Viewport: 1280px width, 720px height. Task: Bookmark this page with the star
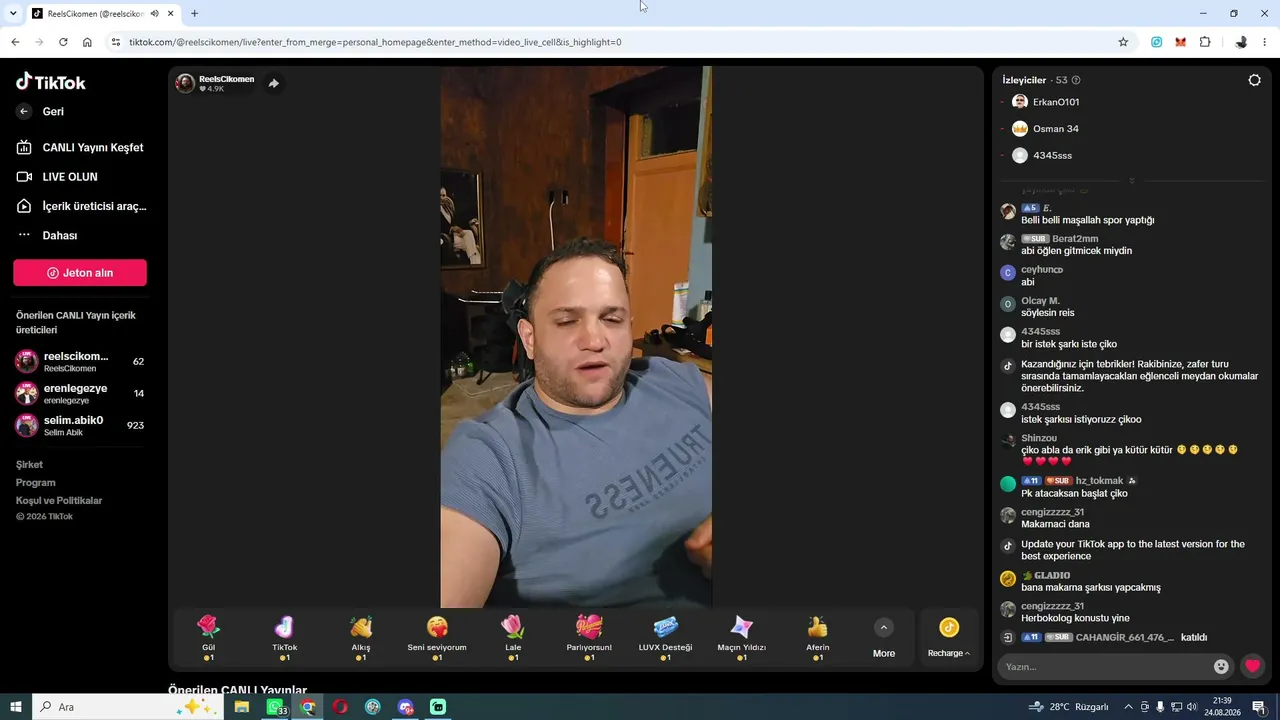pos(1123,42)
